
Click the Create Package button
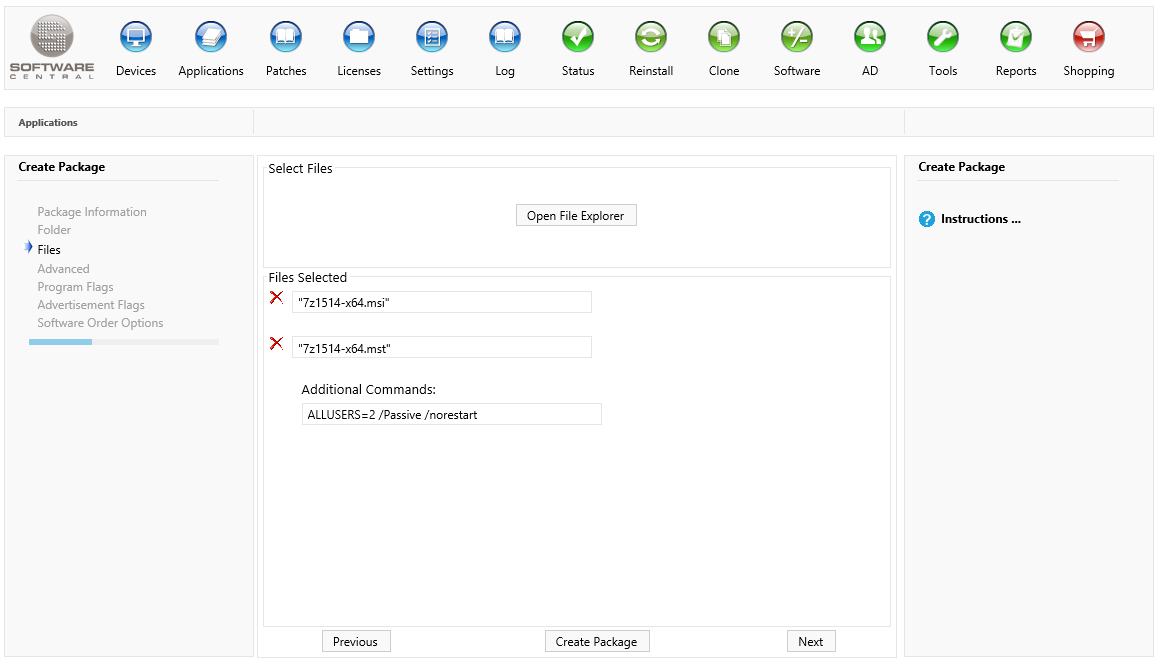[x=597, y=642]
